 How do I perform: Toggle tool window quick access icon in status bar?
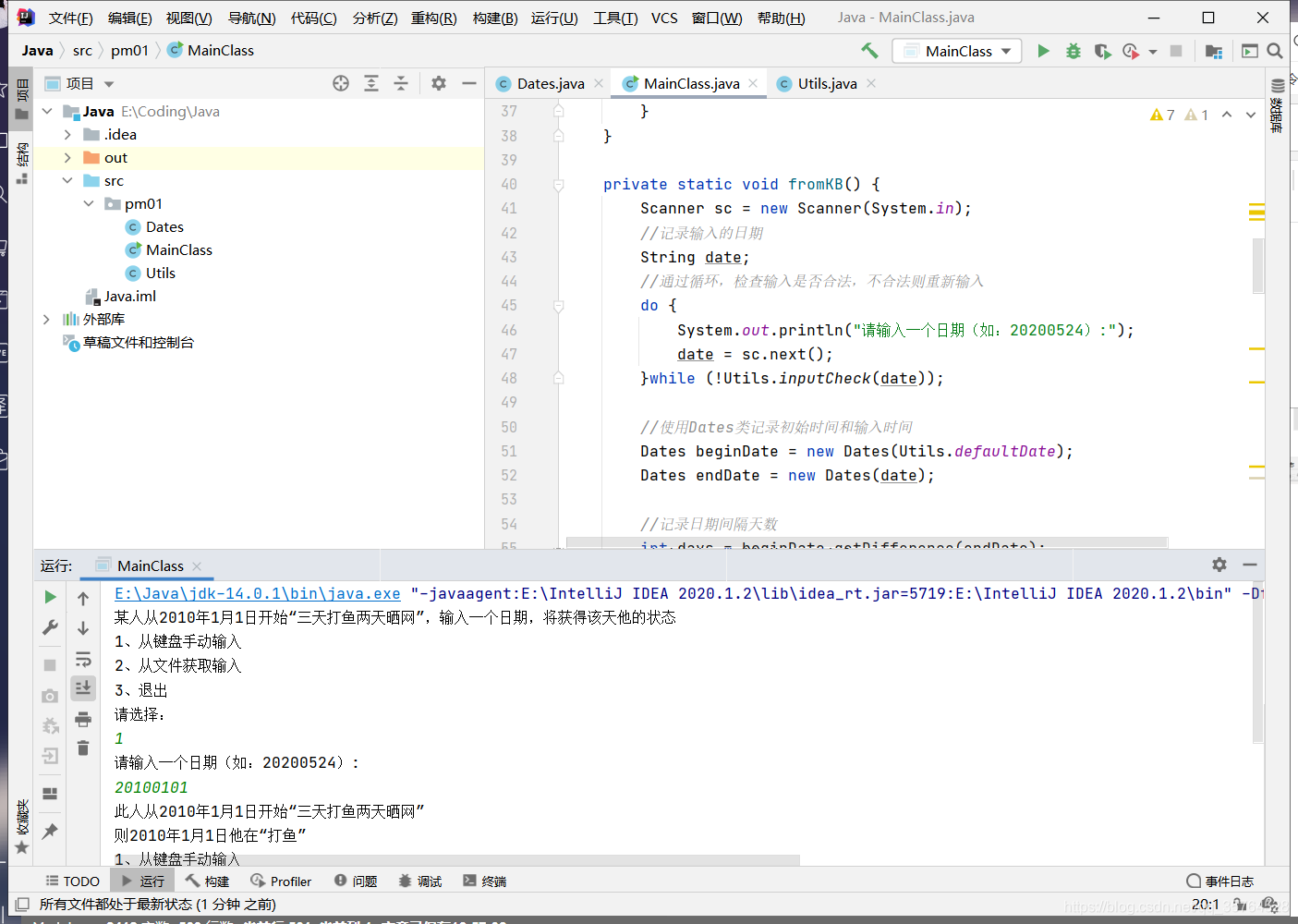pos(22,905)
